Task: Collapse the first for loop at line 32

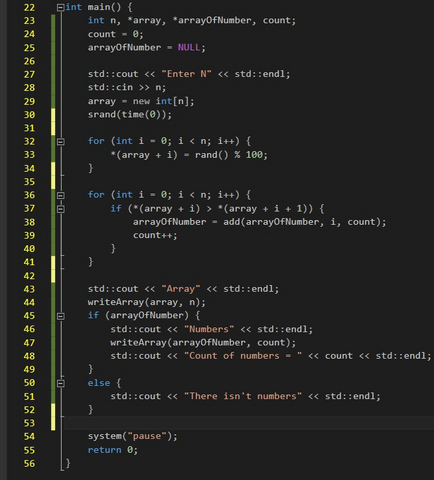Action: [x=60, y=142]
